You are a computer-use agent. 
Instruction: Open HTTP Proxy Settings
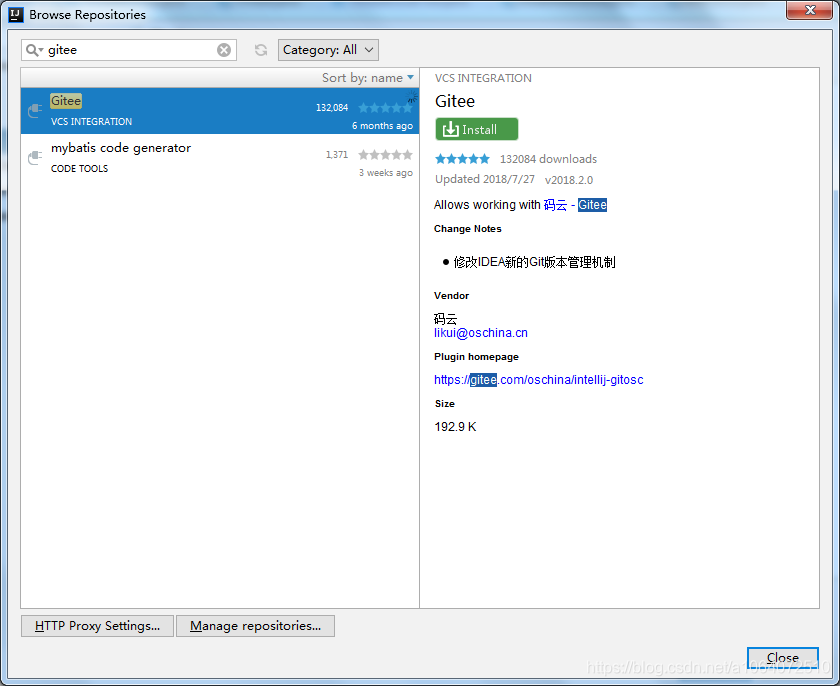click(98, 625)
